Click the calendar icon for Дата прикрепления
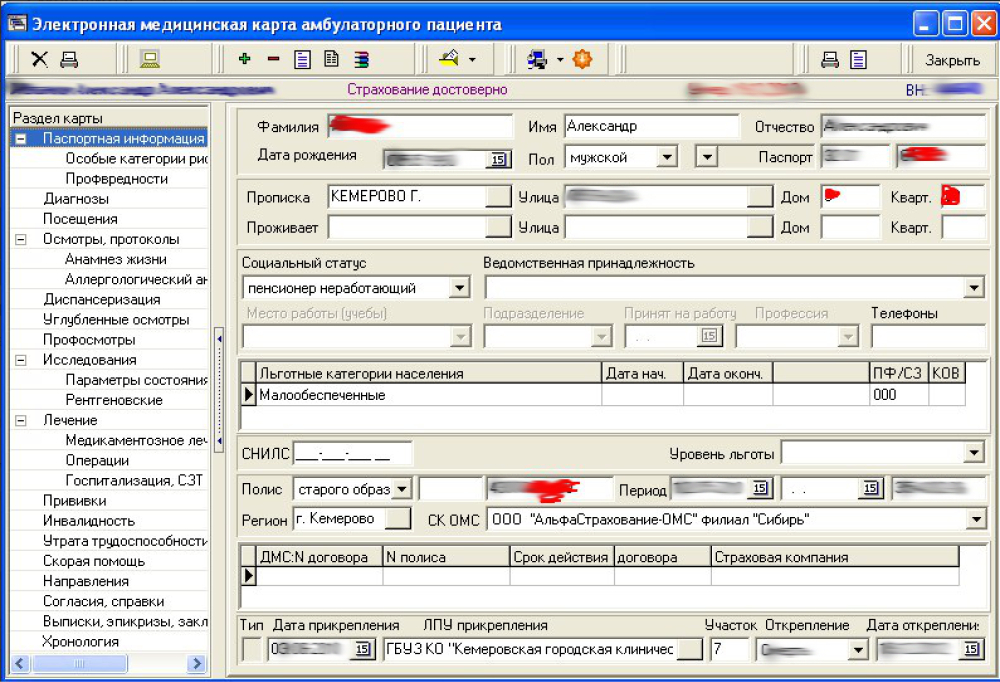1000x682 pixels. tap(362, 650)
